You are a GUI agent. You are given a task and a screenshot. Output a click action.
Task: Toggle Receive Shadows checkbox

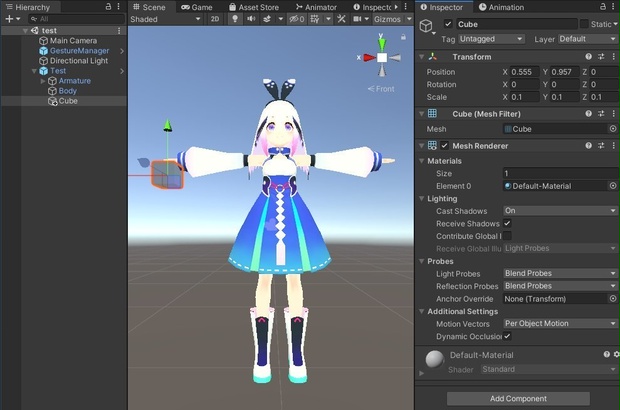(507, 223)
